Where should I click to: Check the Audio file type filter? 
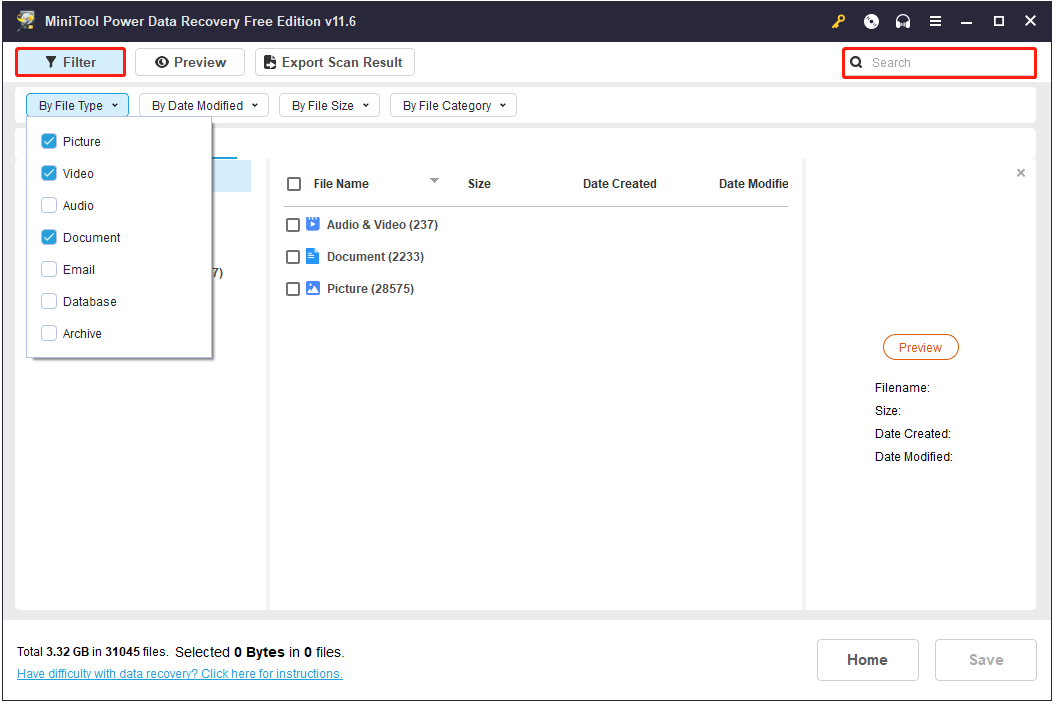click(x=49, y=205)
